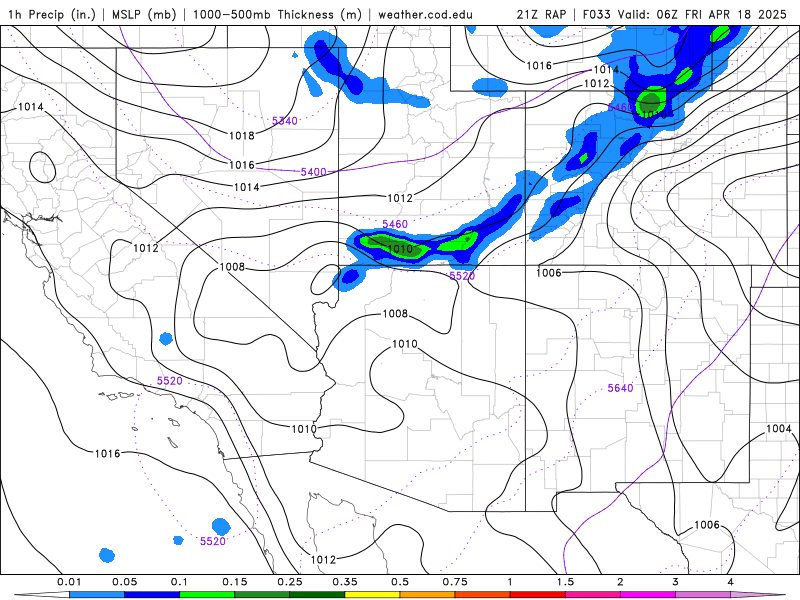Image resolution: width=800 pixels, height=600 pixels.
Task: Click the 1016 isobar label over the ocean
Action: click(x=107, y=454)
